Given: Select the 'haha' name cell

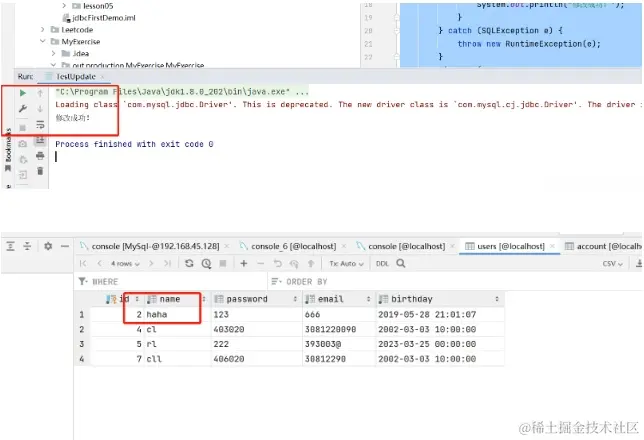Looking at the screenshot, I should 177,315.
